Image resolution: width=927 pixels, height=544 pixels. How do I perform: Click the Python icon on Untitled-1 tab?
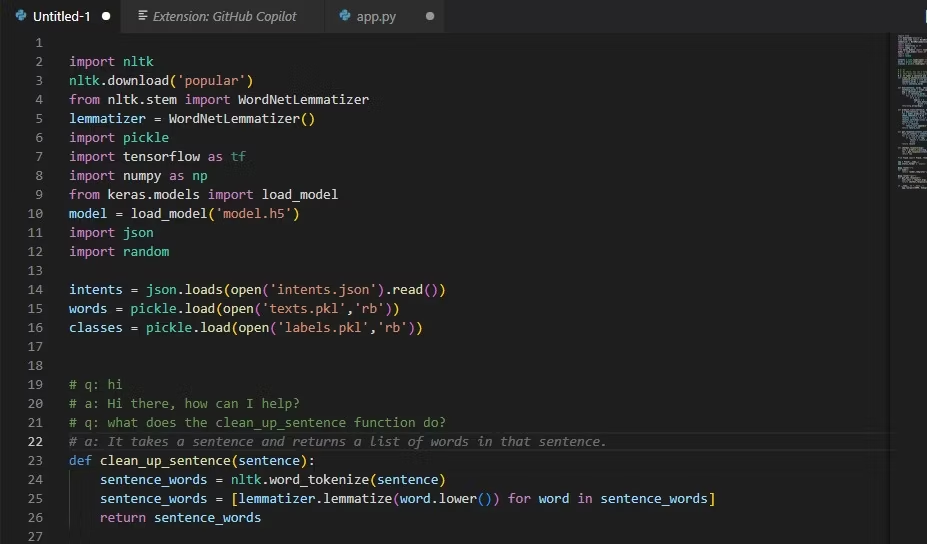(21, 16)
